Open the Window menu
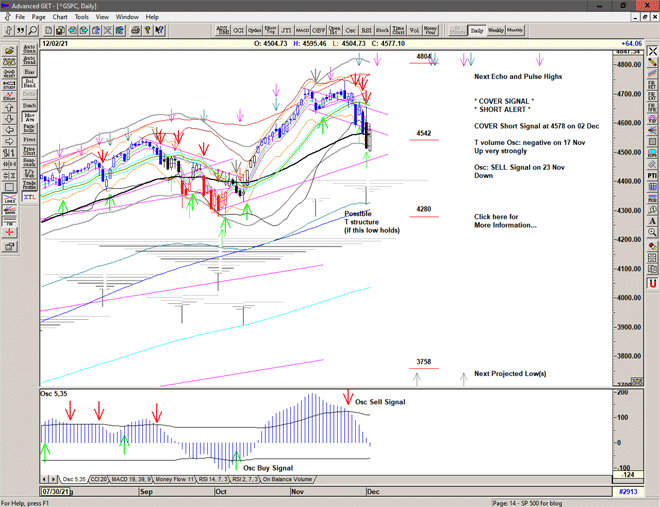660x507 pixels. tap(127, 17)
